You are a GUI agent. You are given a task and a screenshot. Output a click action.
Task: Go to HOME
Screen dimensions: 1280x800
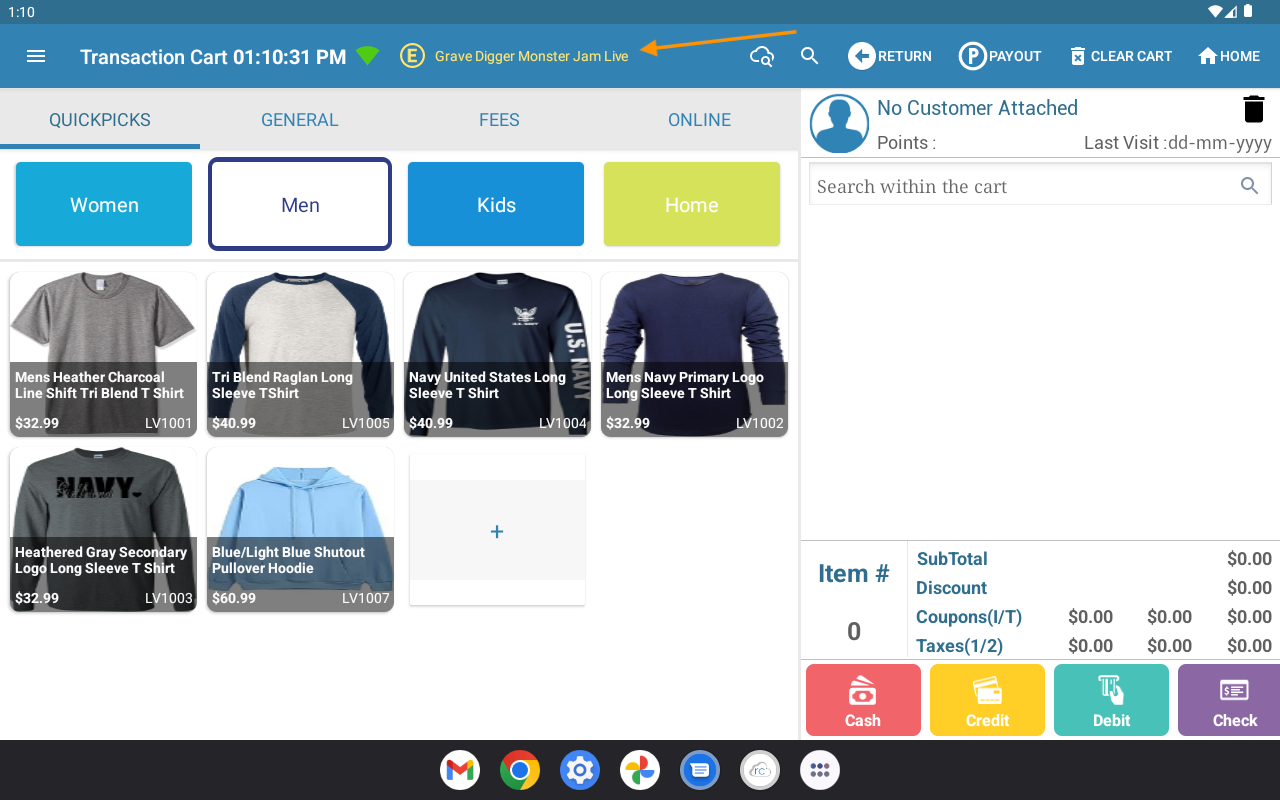(x=1229, y=56)
